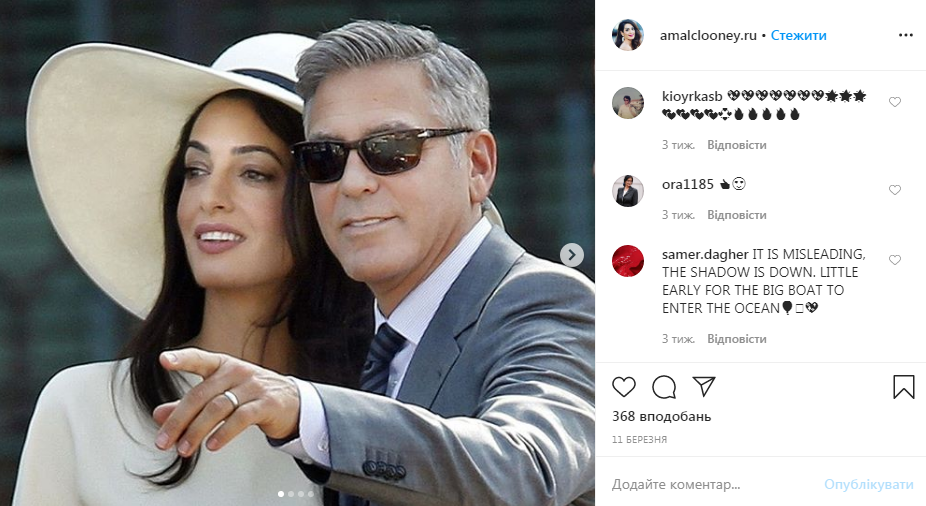926x506 pixels.
Task: Open the amalclooney.ru username link
Action: 708,35
